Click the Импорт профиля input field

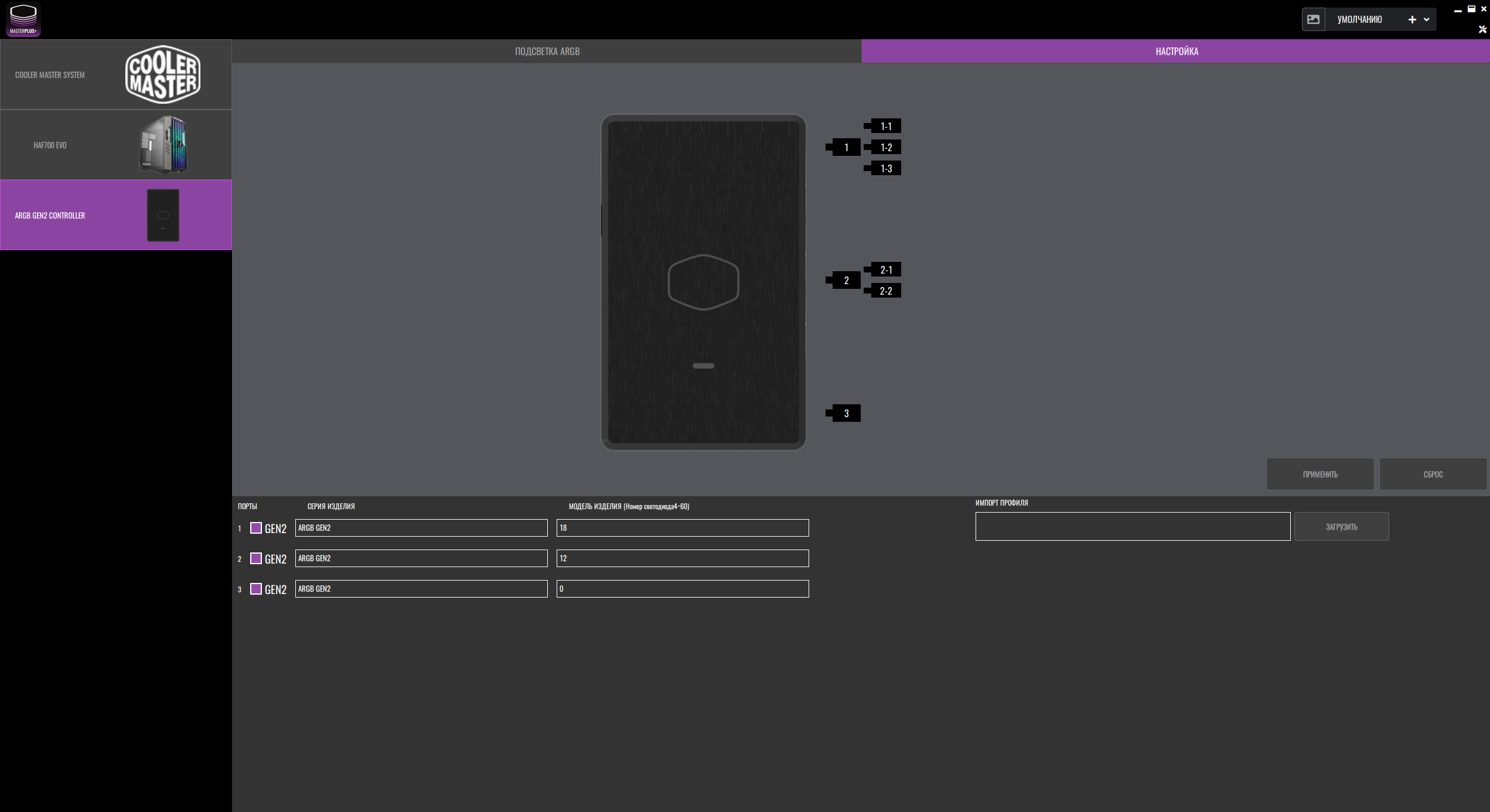click(1133, 526)
